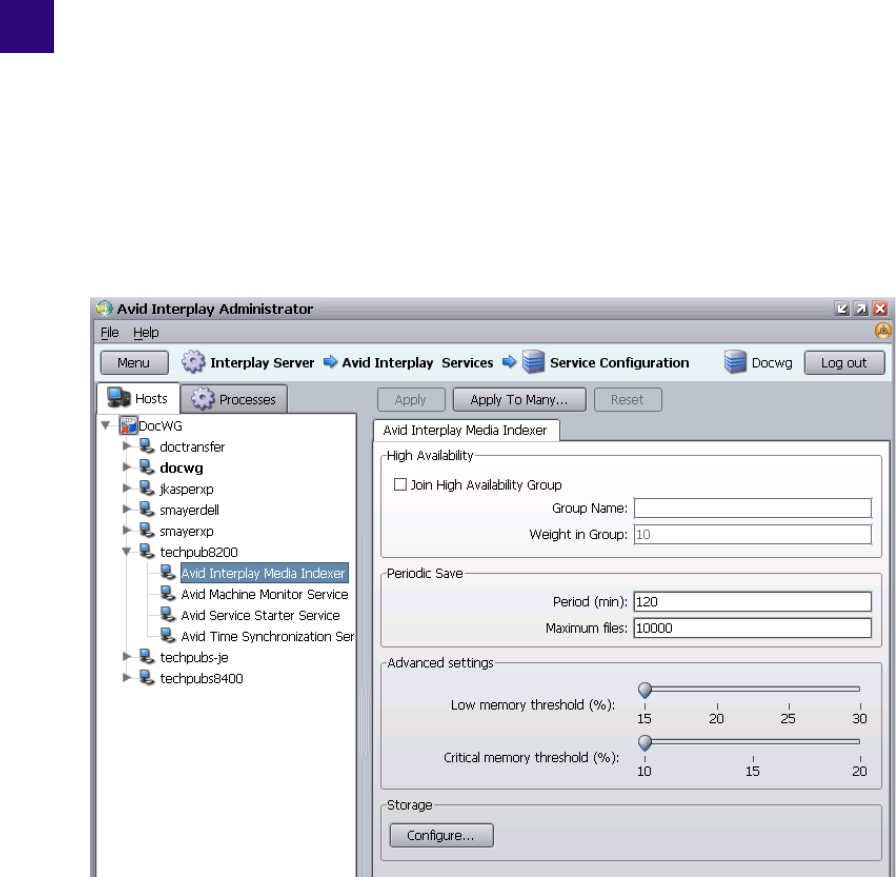Click the Menu button
The width and height of the screenshot is (896, 877).
134,363
